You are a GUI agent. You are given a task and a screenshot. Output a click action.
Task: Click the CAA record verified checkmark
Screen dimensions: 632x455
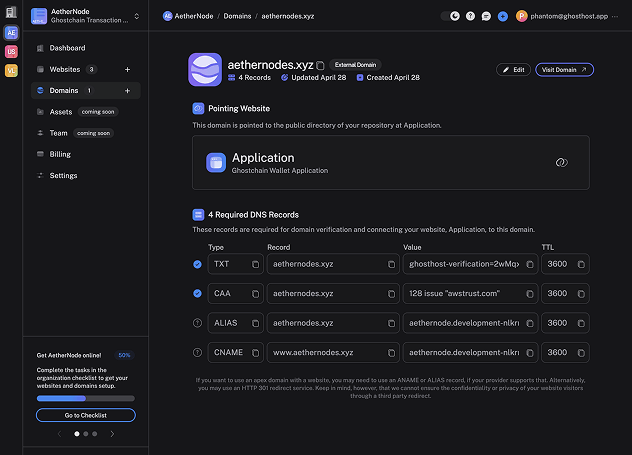tap(198, 293)
